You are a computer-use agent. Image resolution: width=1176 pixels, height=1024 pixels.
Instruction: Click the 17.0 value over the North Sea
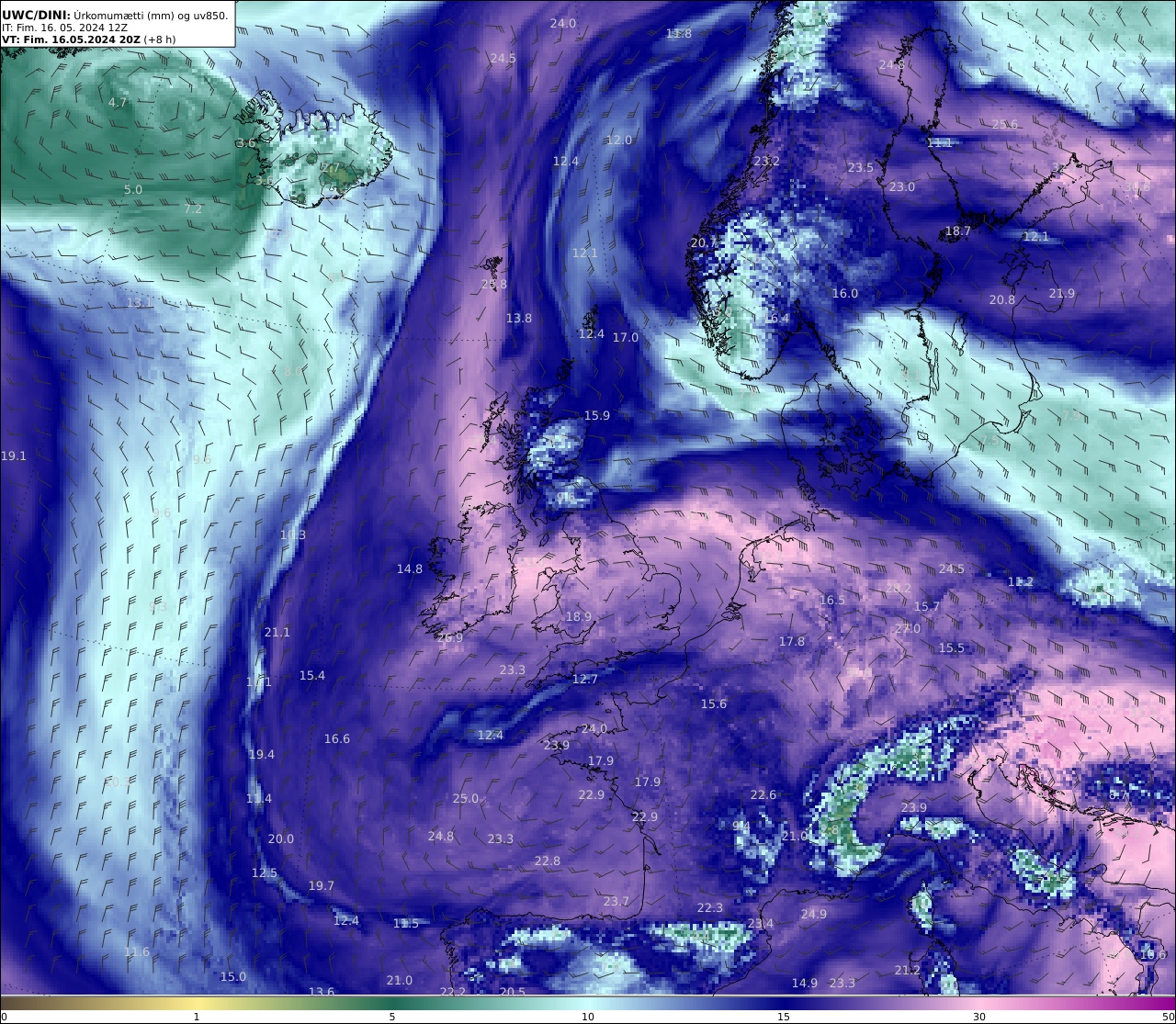[x=626, y=337]
